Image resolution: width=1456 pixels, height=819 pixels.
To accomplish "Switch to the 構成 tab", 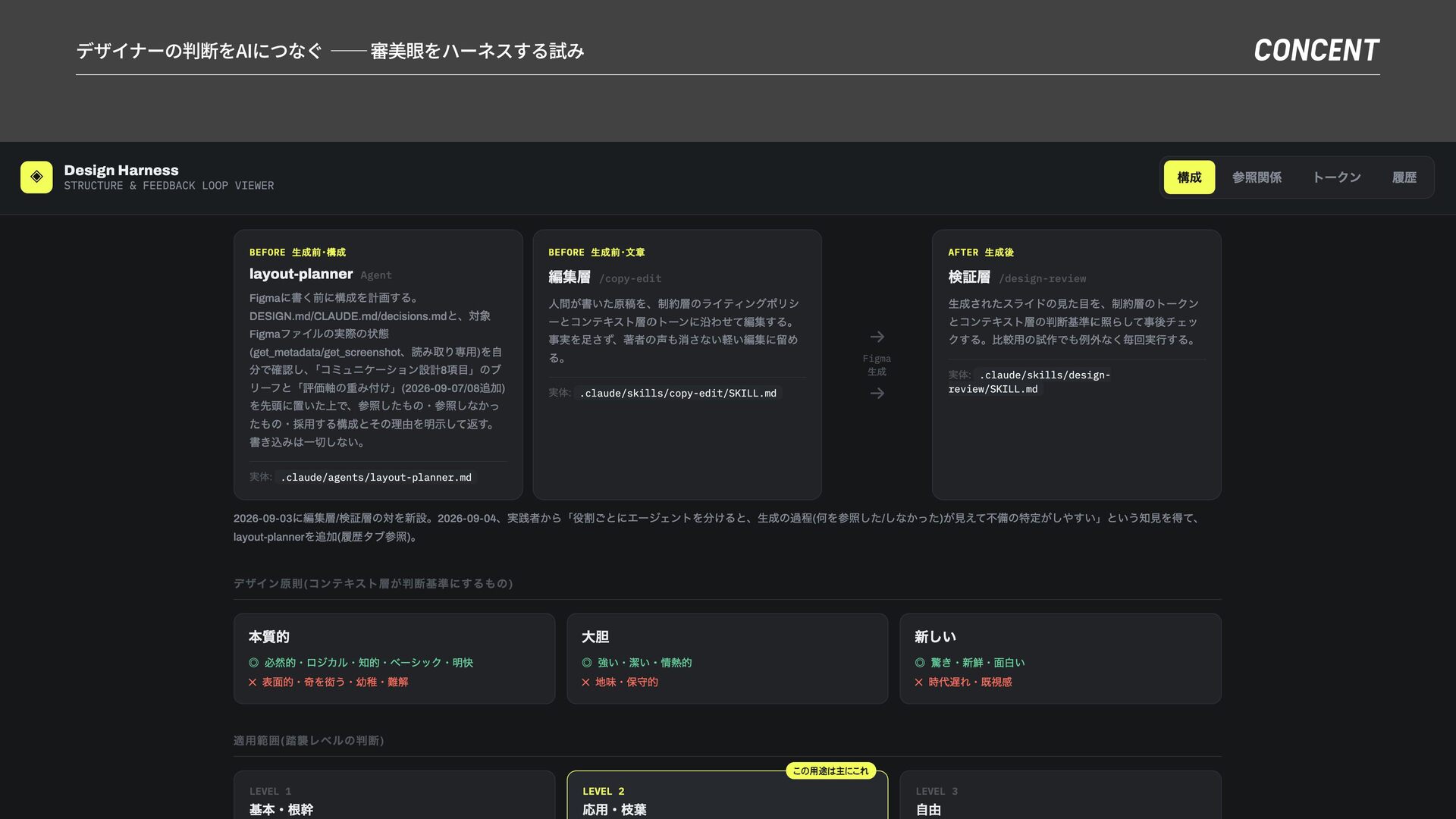I will (1189, 177).
